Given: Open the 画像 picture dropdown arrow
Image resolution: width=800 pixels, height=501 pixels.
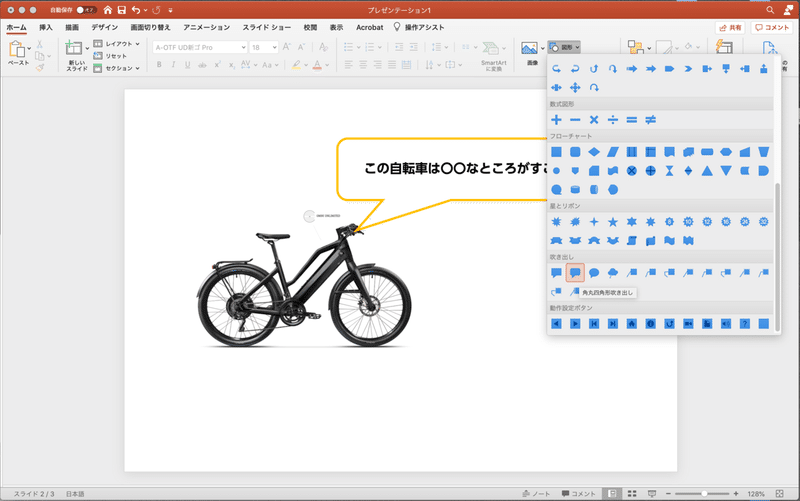Looking at the screenshot, I should (x=542, y=48).
